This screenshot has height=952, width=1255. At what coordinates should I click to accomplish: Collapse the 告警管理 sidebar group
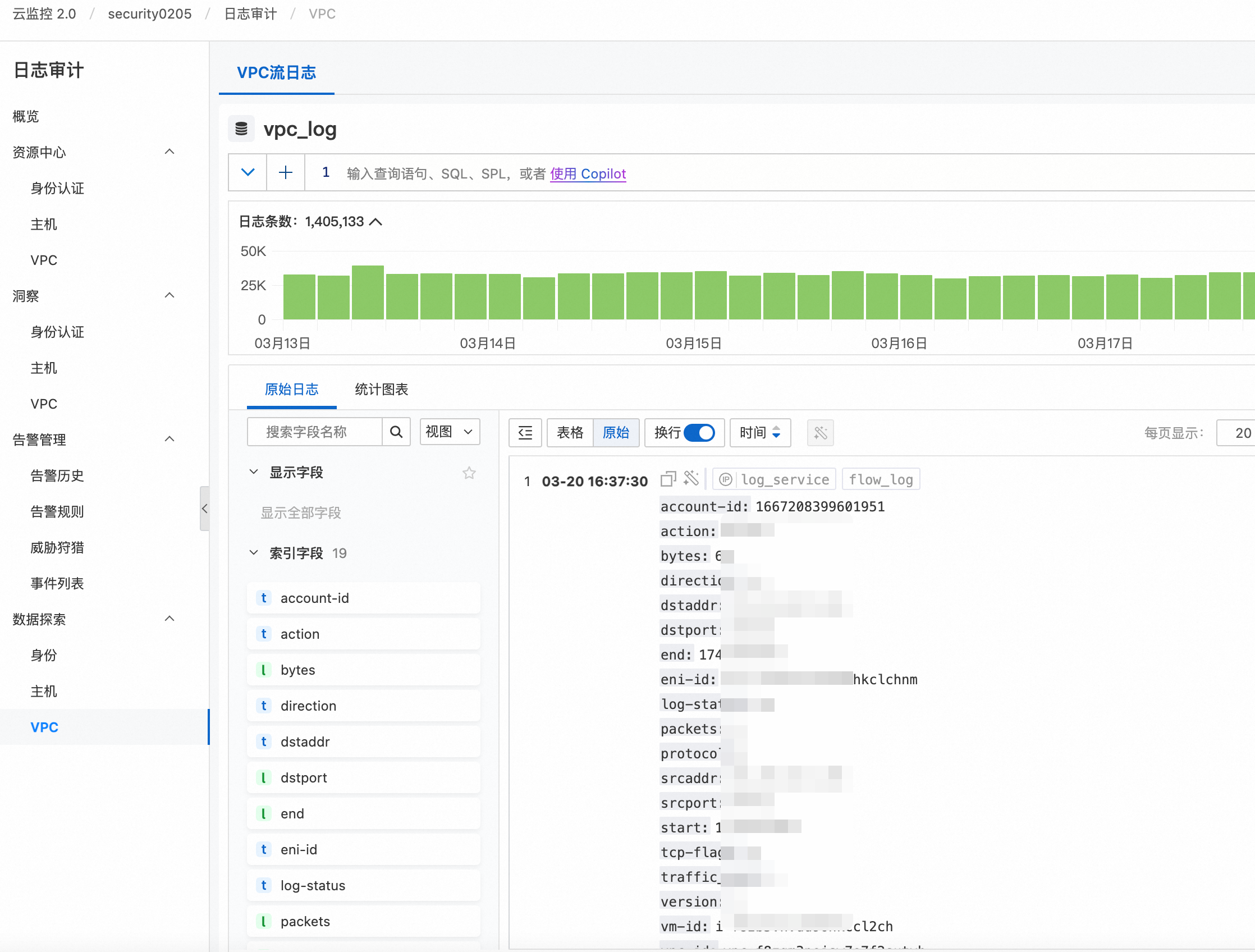(x=169, y=438)
